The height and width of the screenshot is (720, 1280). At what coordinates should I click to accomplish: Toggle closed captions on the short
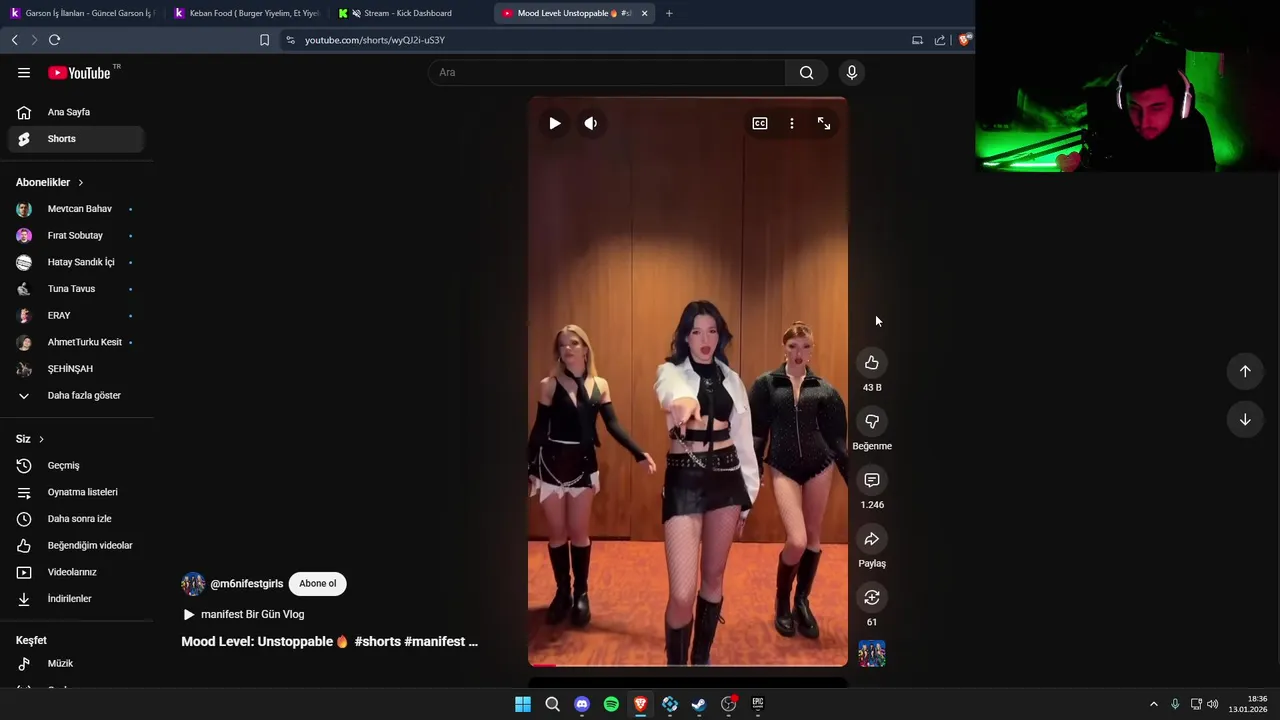pyautogui.click(x=760, y=123)
